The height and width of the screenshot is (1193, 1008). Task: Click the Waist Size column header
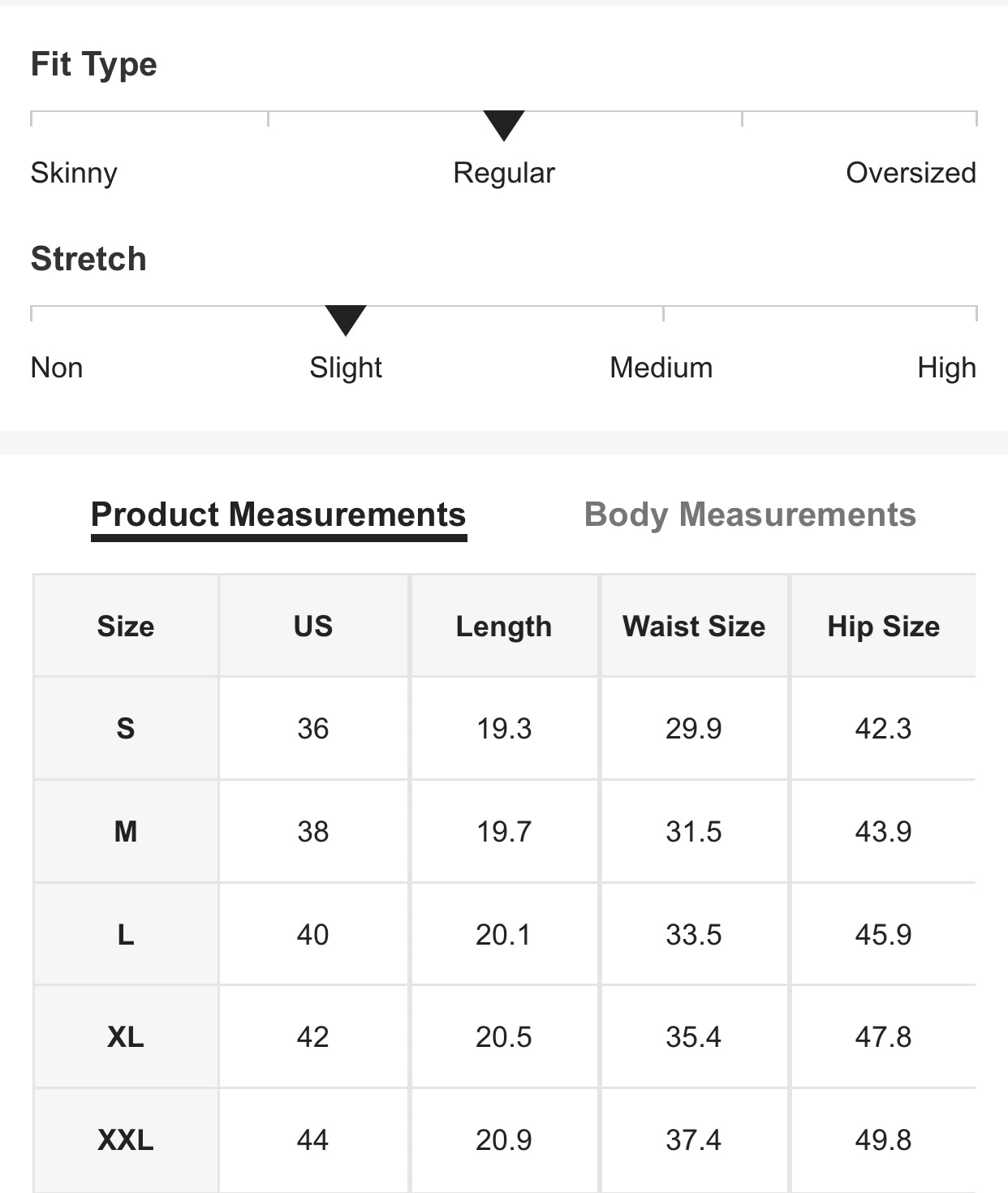pyautogui.click(x=694, y=626)
